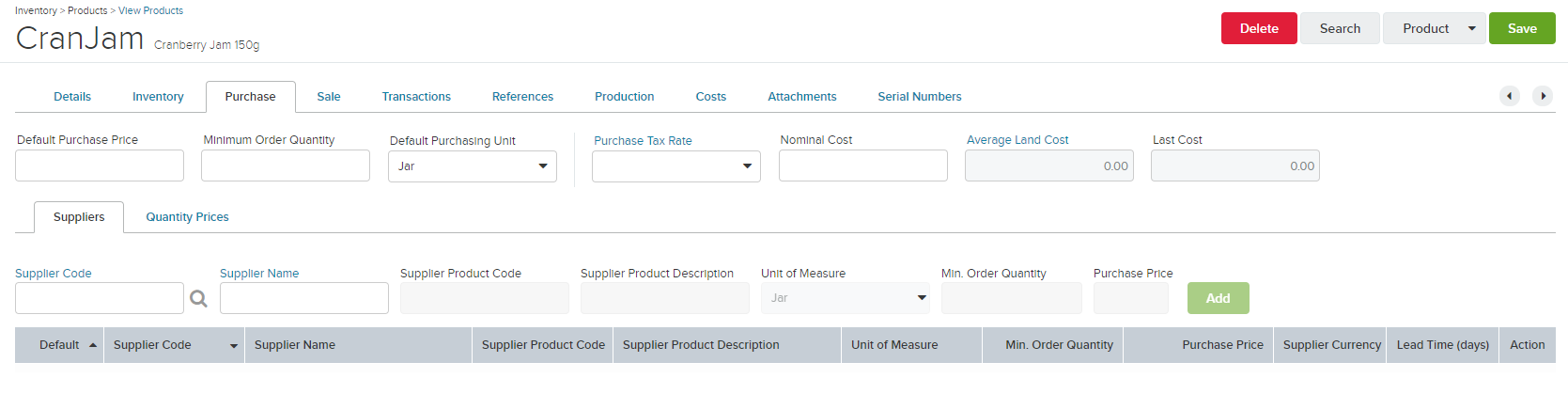The width and height of the screenshot is (1568, 394).
Task: Focus the Default Purchase Price field
Action: point(100,165)
